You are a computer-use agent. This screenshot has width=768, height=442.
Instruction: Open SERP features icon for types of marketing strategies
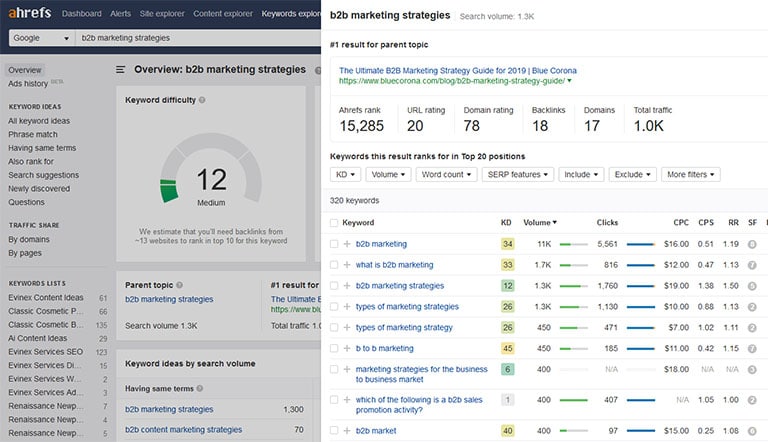(x=752, y=307)
